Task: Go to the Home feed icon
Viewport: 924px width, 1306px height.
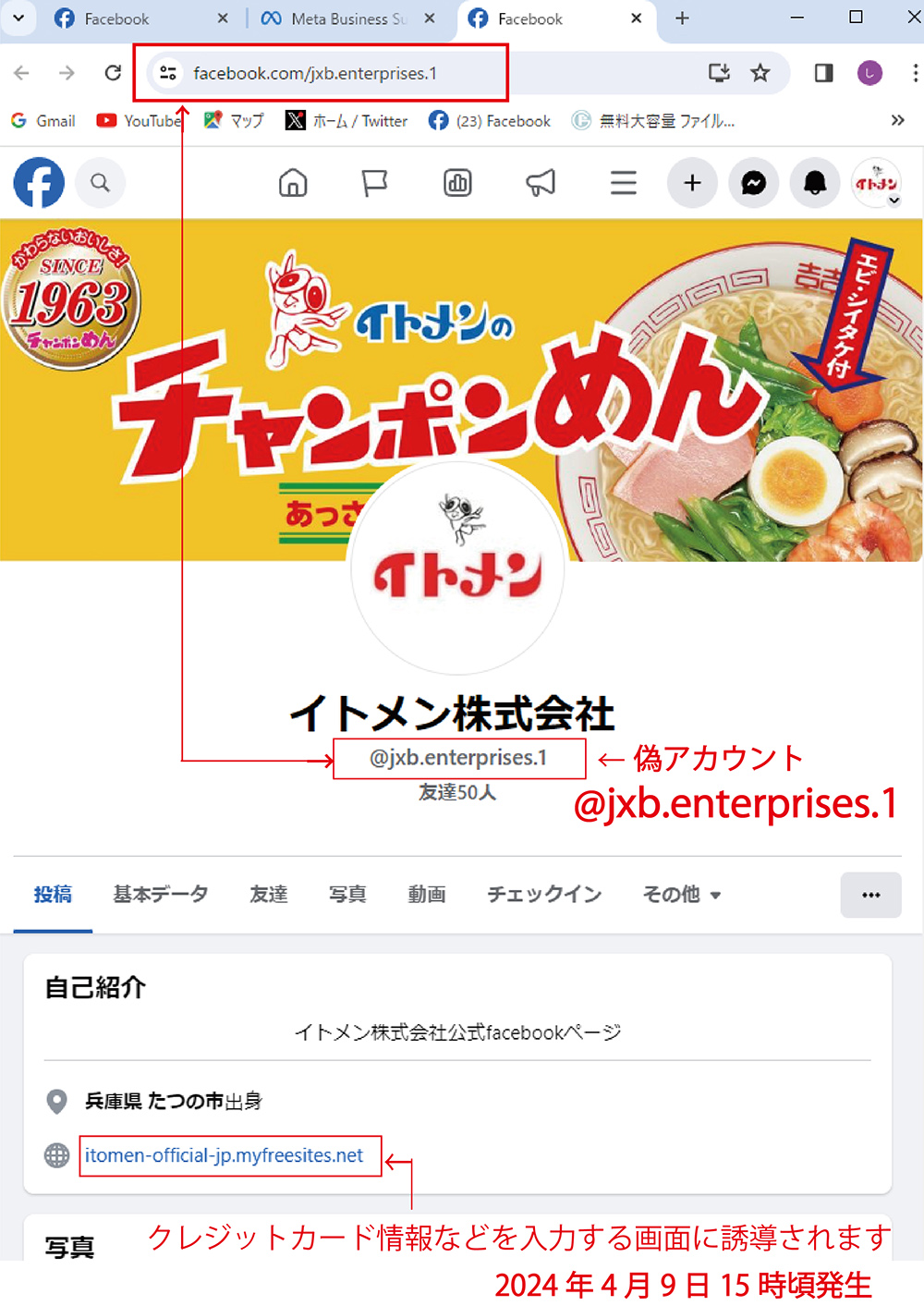Action: coord(293,183)
